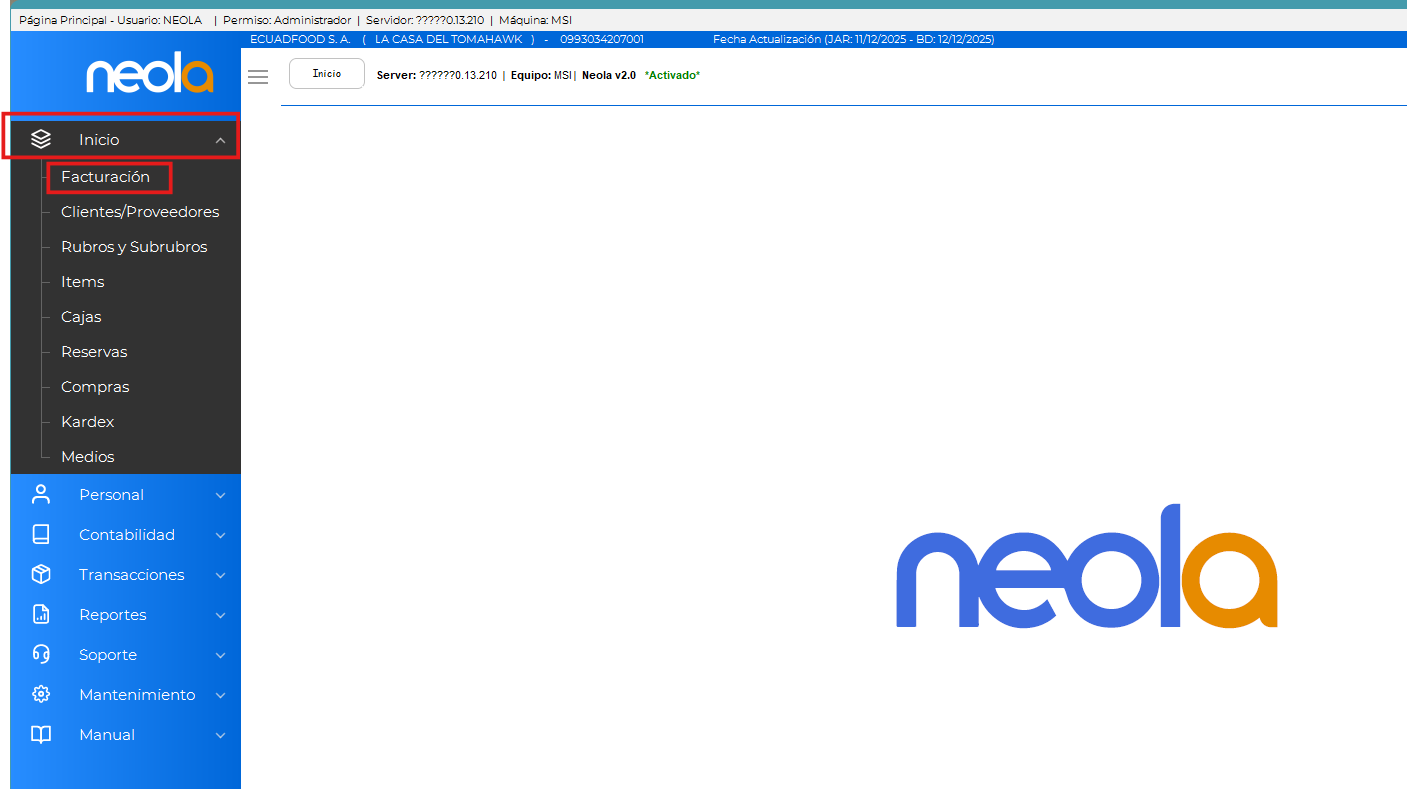1407x789 pixels.
Task: Click the Reportes chart document icon
Action: pyautogui.click(x=41, y=614)
